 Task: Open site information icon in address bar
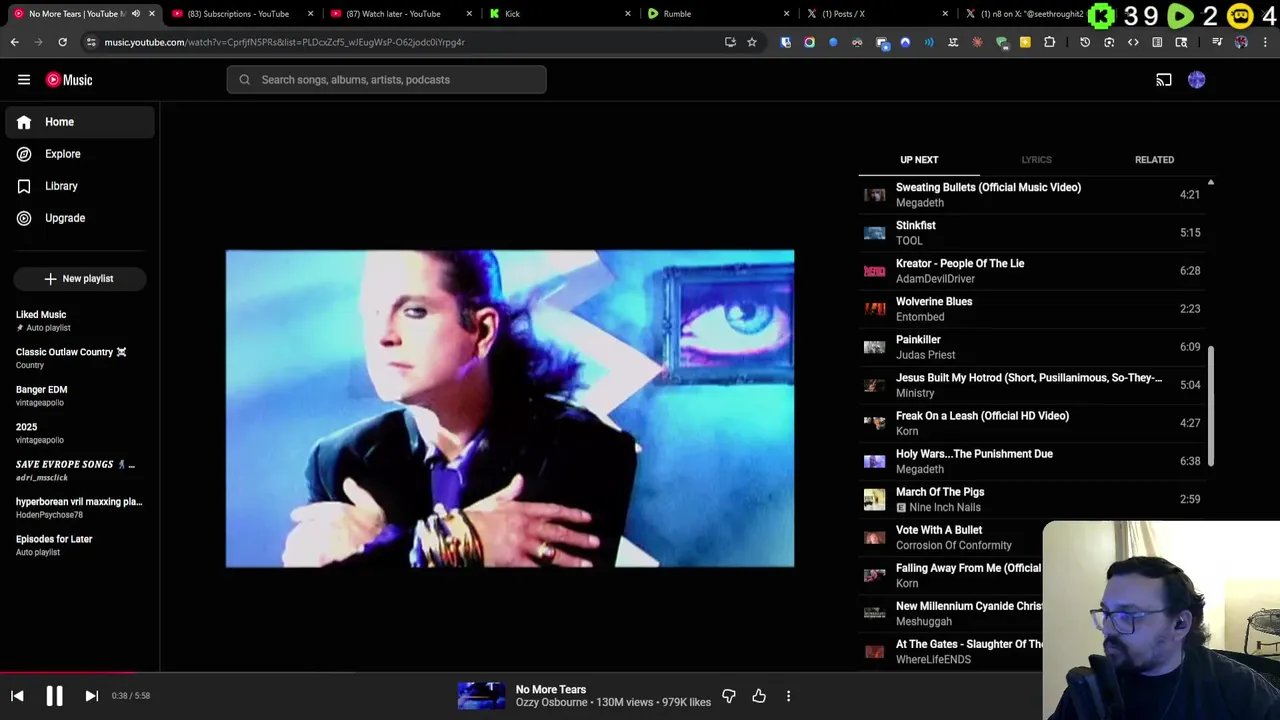[x=91, y=42]
